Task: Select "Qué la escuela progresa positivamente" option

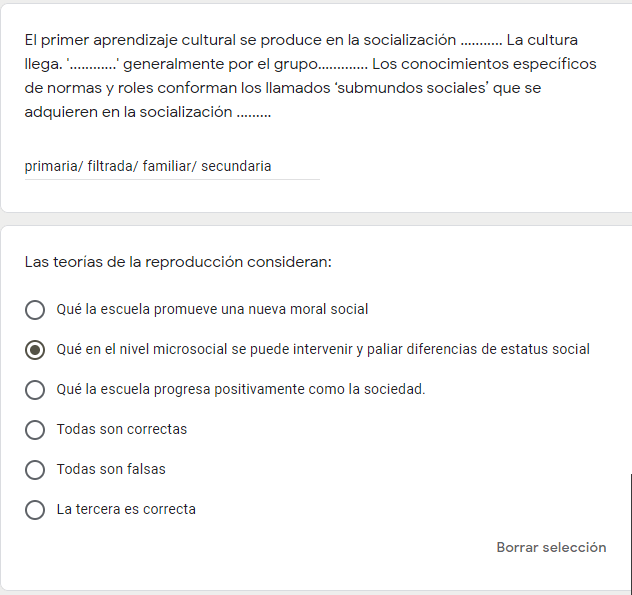Action: [x=240, y=390]
